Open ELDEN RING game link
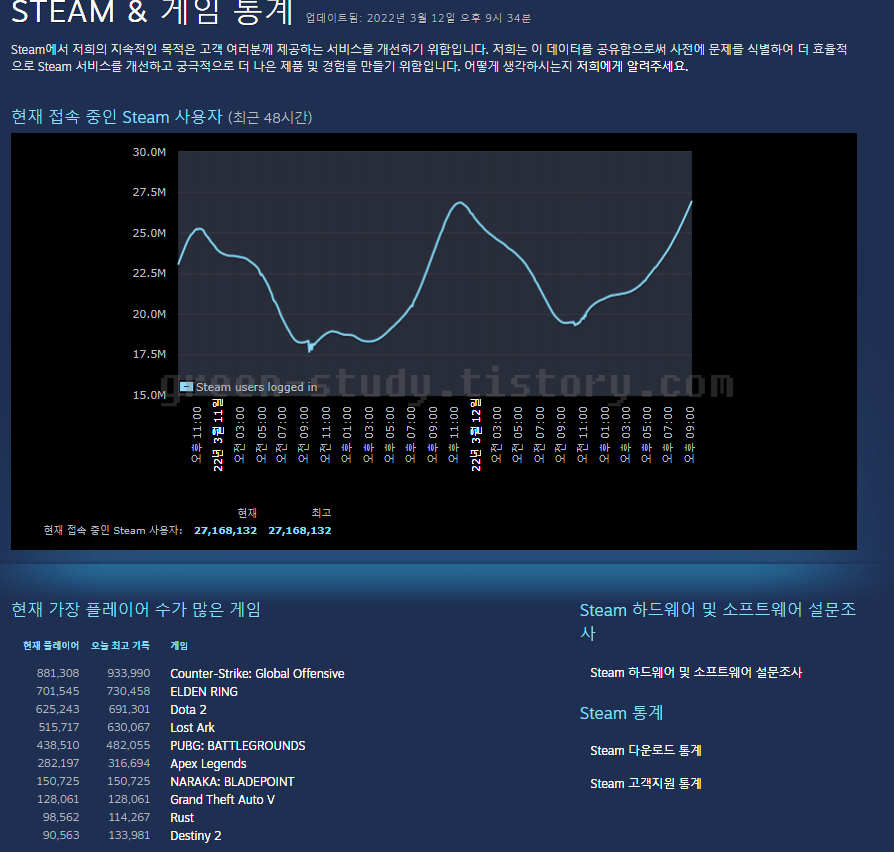This screenshot has height=852, width=894. (x=204, y=692)
